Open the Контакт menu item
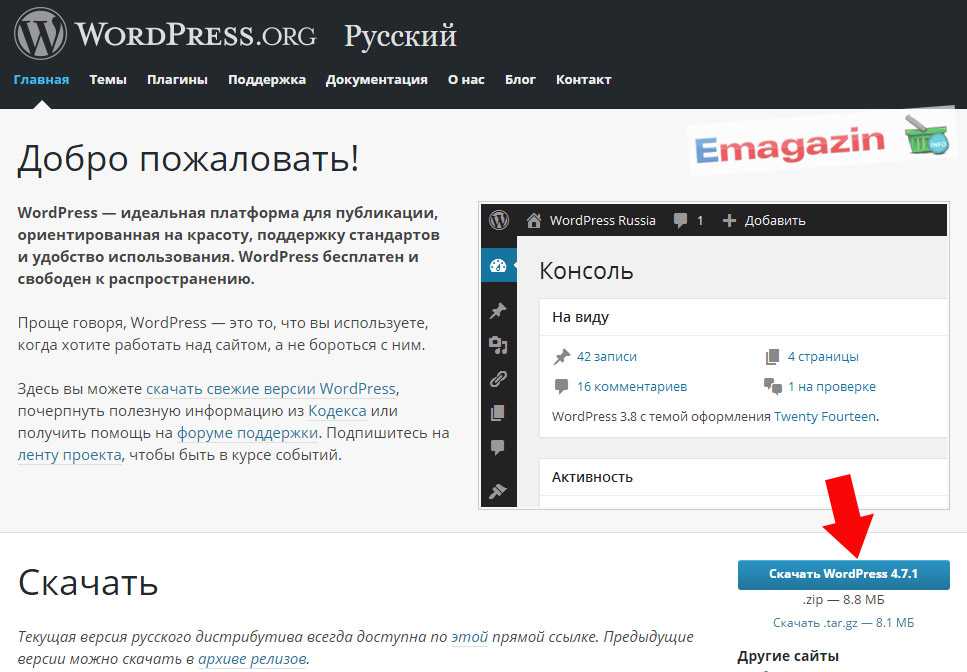Screen dimensions: 967x672 point(583,80)
